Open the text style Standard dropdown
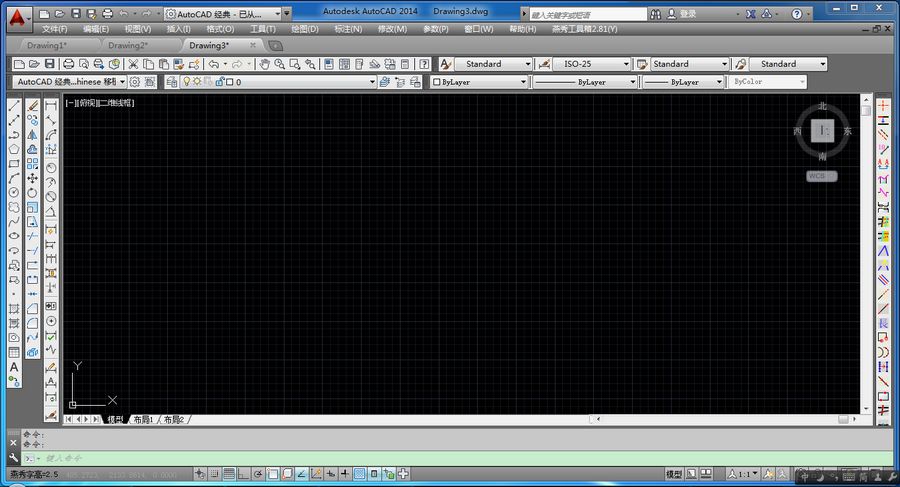This screenshot has width=900, height=487. coord(493,64)
